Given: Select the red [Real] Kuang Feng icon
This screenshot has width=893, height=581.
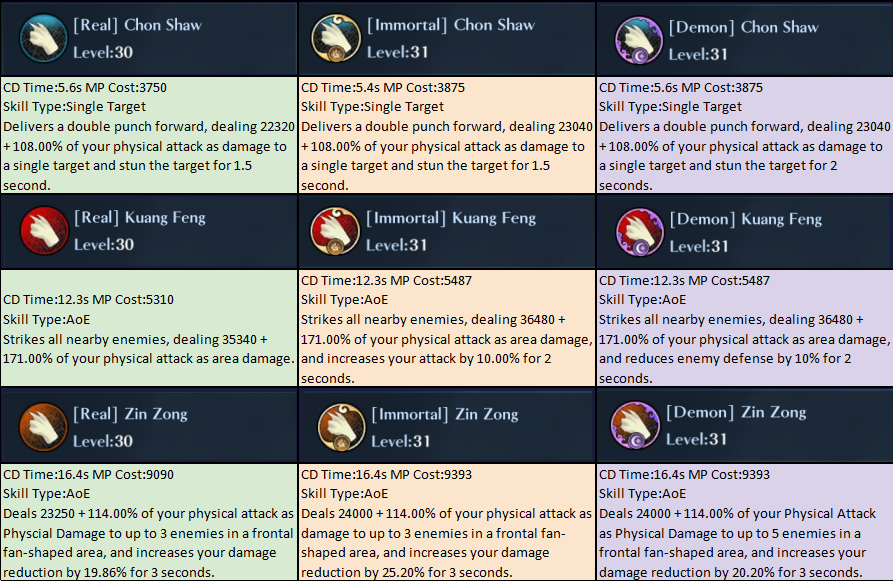Looking at the screenshot, I should tap(42, 232).
